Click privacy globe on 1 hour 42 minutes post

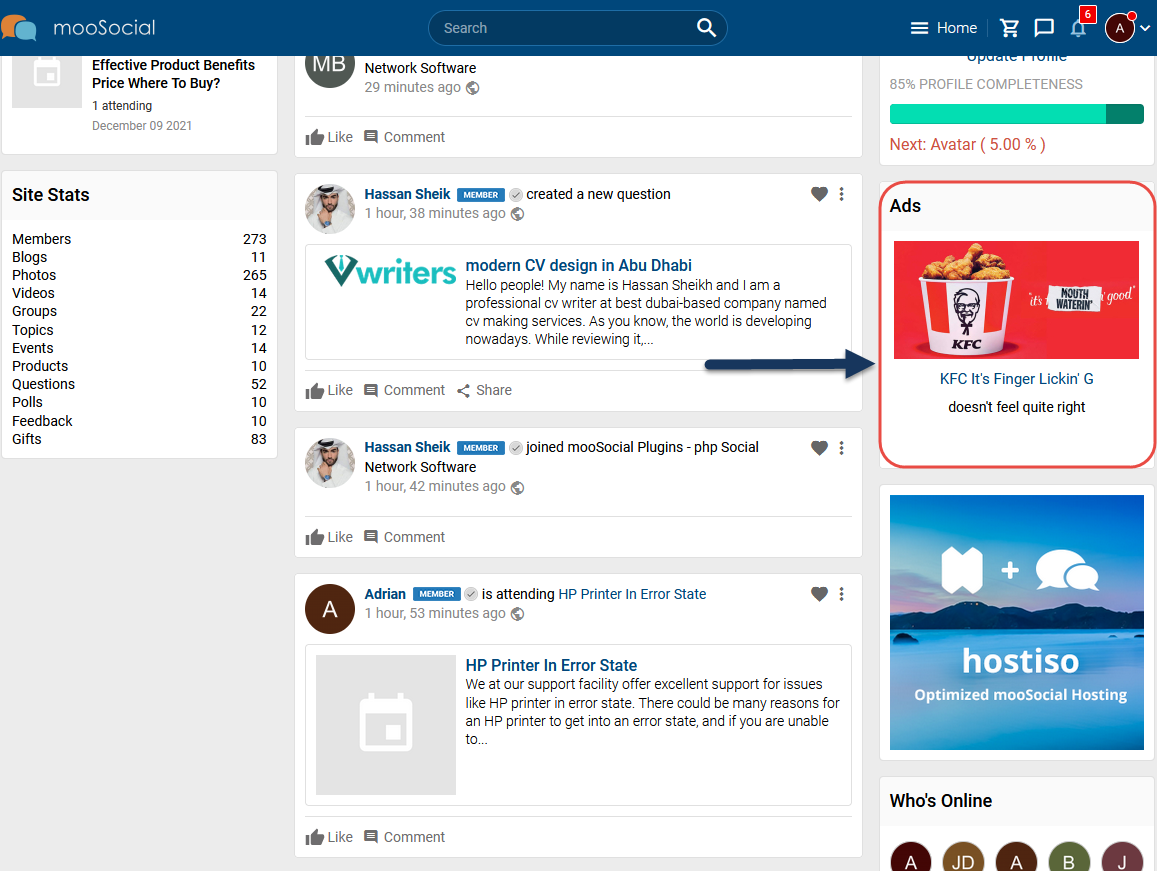click(518, 488)
